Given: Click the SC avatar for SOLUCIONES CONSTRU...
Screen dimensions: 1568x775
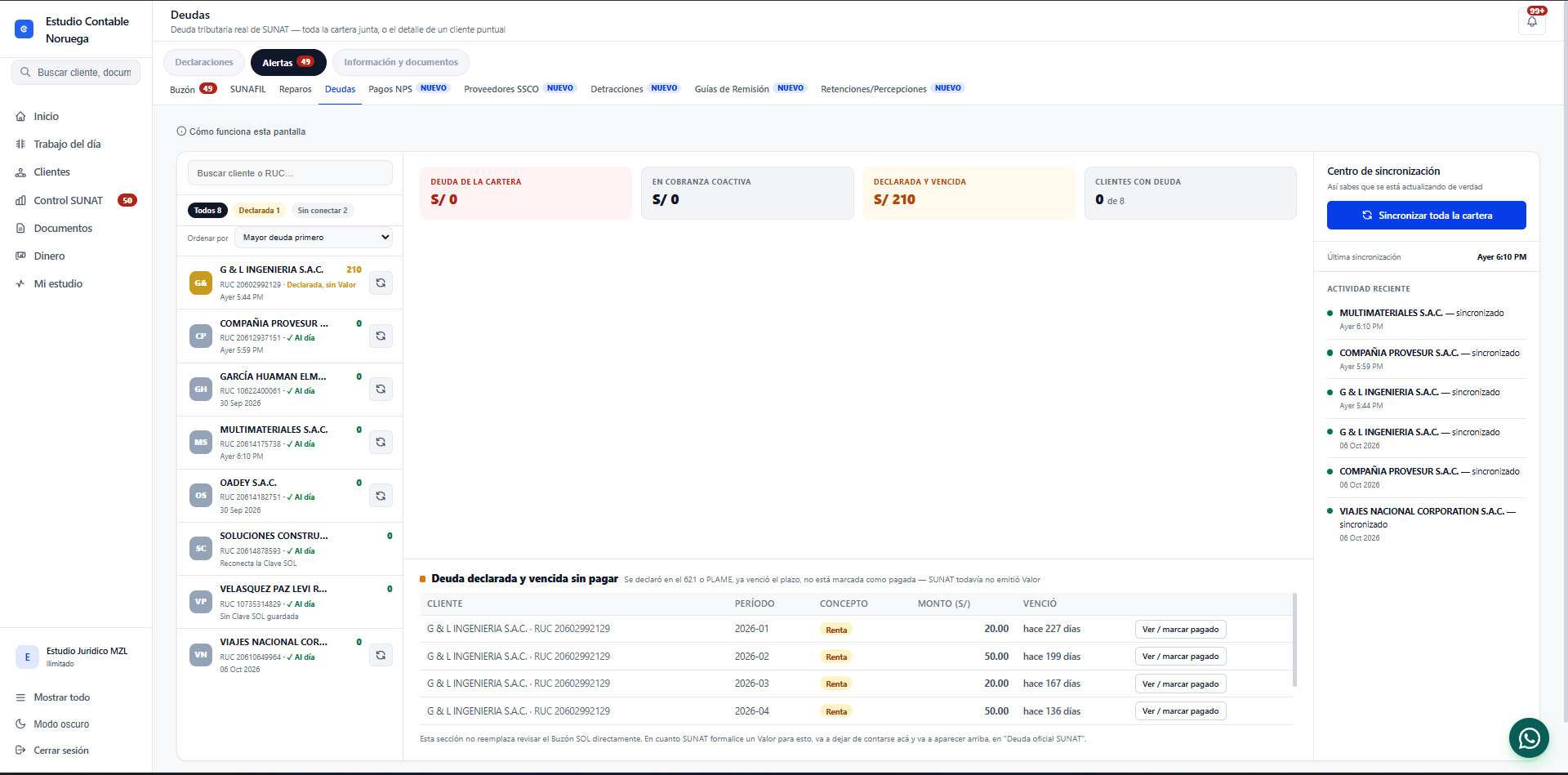Looking at the screenshot, I should click(x=201, y=549).
